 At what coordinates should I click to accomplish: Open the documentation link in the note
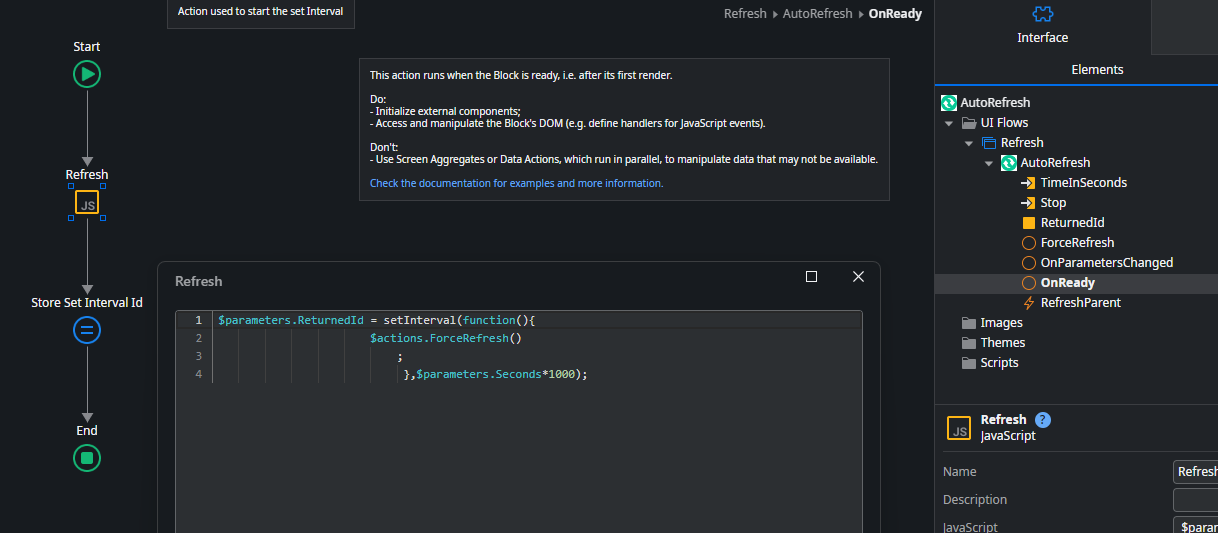[516, 184]
